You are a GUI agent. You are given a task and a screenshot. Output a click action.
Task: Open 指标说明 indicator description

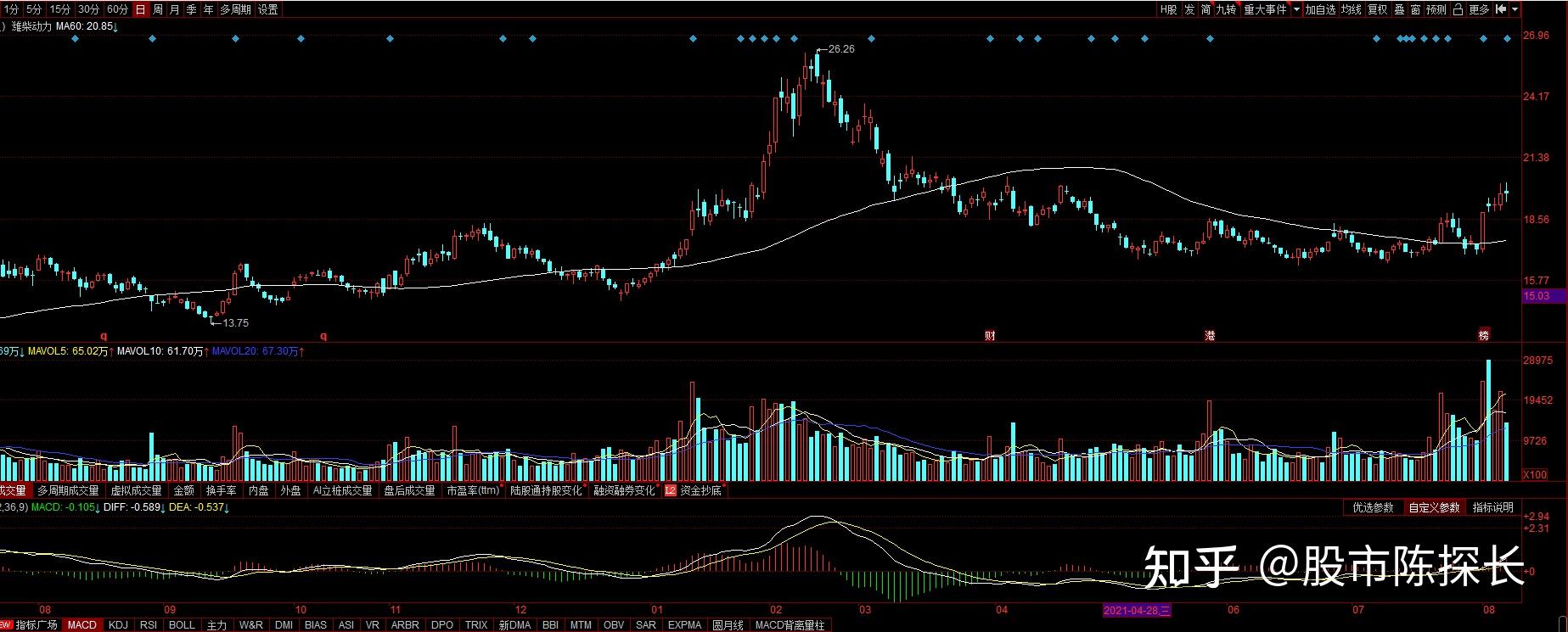pyautogui.click(x=1492, y=507)
